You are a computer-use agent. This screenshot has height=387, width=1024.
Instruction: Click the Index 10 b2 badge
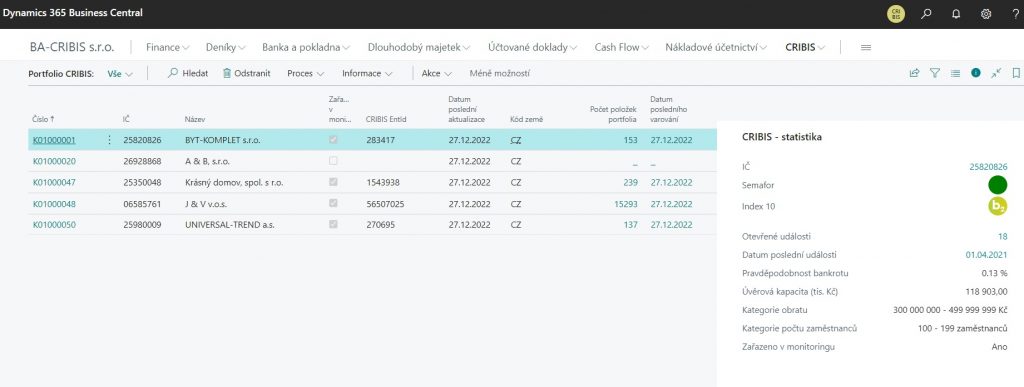click(997, 206)
